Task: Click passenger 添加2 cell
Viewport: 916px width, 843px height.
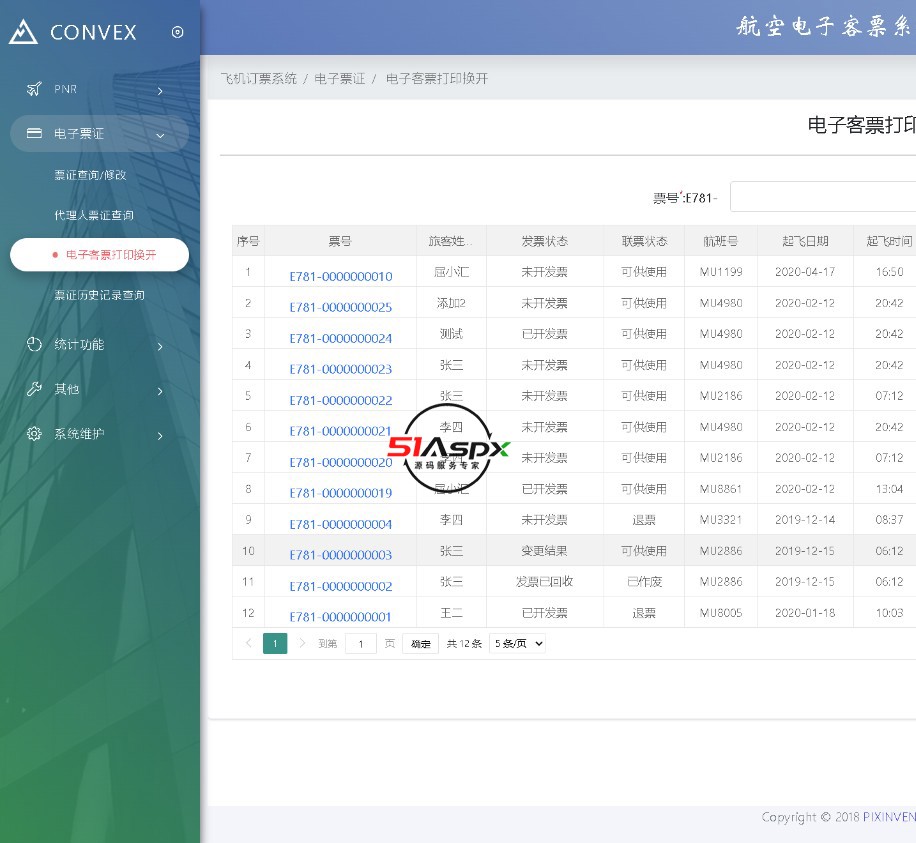Action: (451, 303)
